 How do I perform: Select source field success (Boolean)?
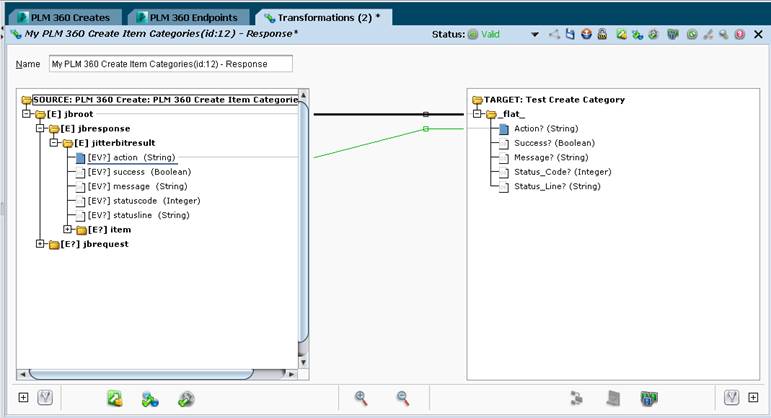[x=139, y=172]
